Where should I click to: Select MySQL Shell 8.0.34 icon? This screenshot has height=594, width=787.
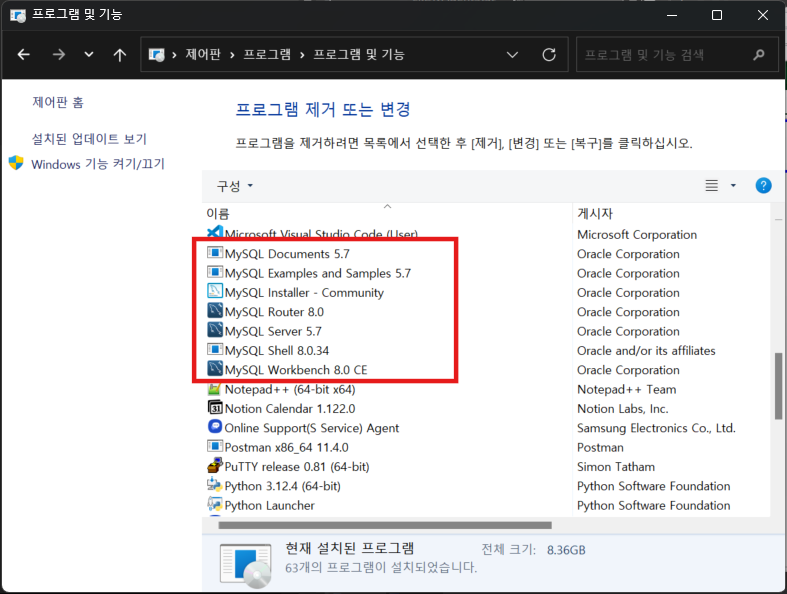(215, 349)
